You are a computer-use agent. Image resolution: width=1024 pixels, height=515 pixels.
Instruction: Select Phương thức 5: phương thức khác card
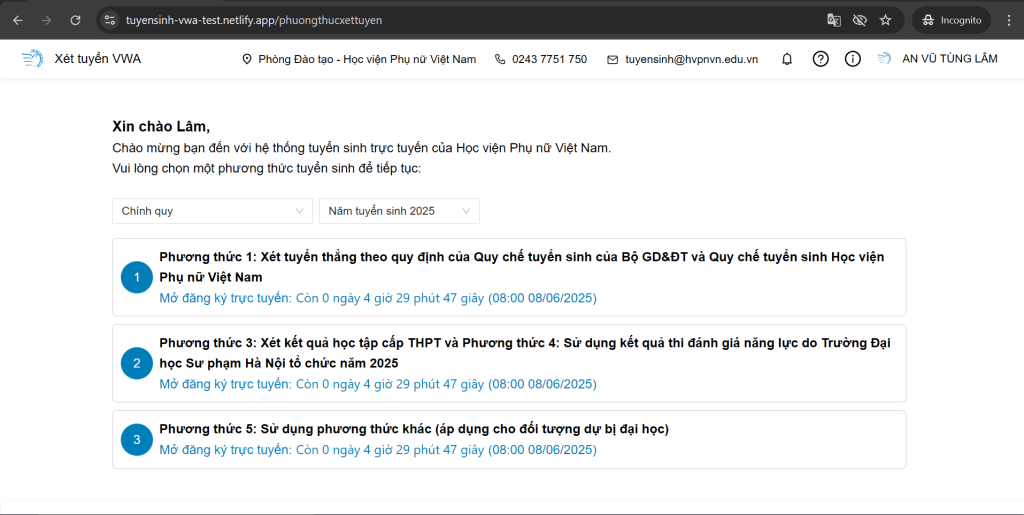pos(509,439)
